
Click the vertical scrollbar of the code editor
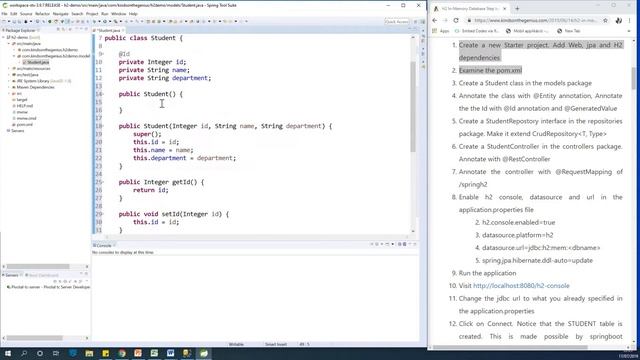click(413, 106)
